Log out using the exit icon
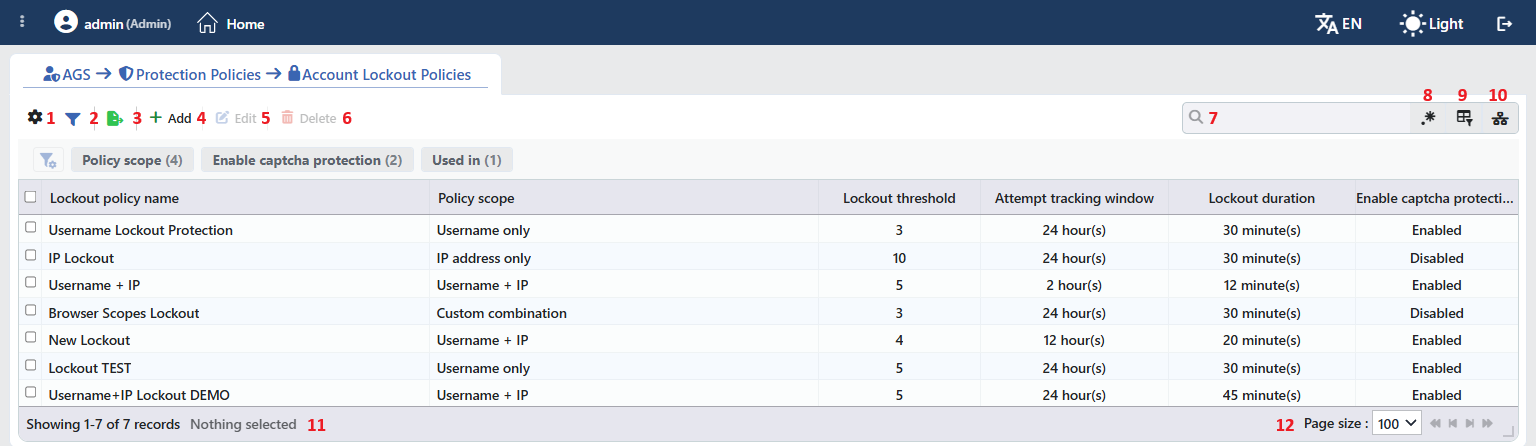The image size is (1536, 446). pos(1504,23)
